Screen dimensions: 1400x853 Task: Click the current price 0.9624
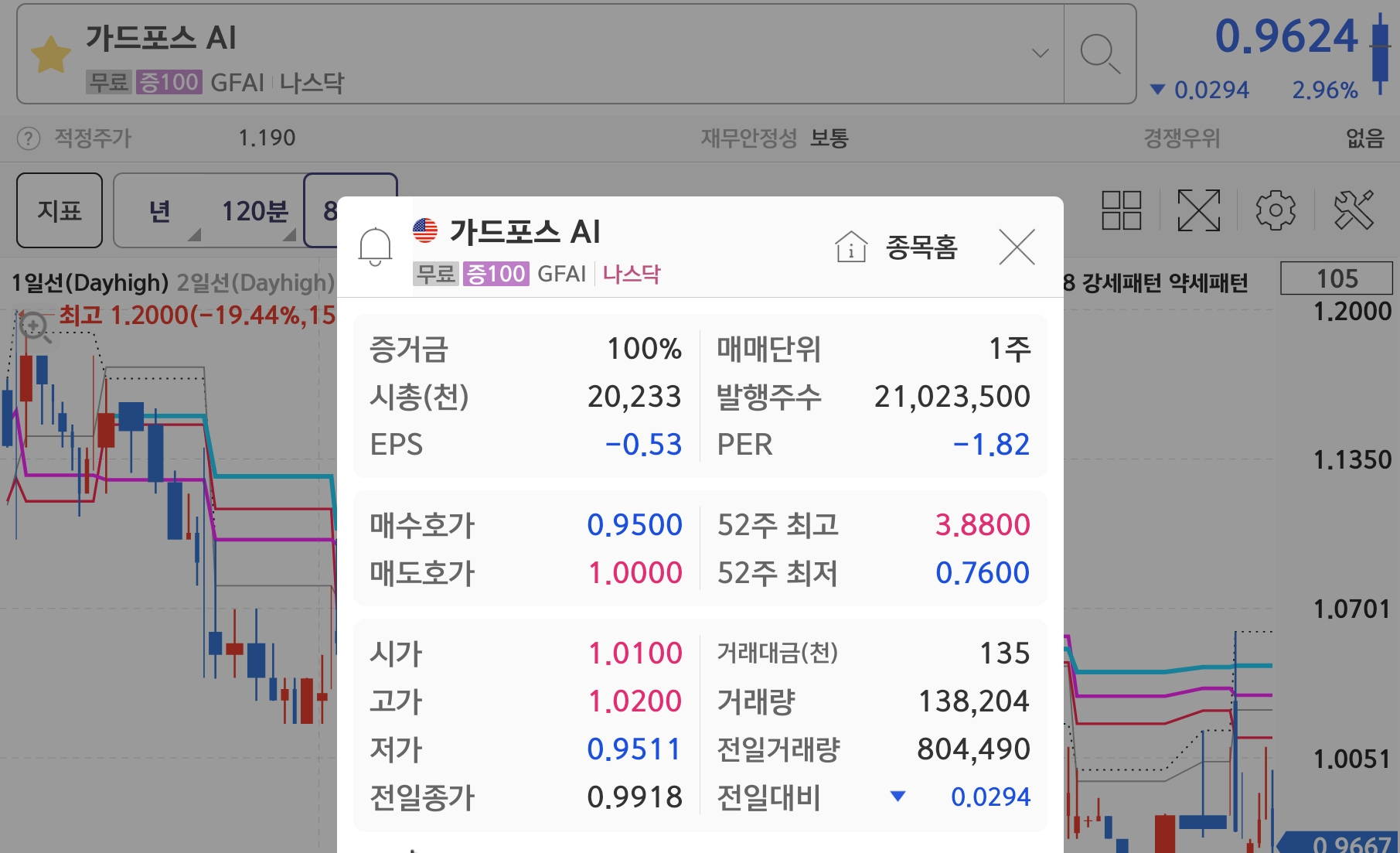(1286, 36)
